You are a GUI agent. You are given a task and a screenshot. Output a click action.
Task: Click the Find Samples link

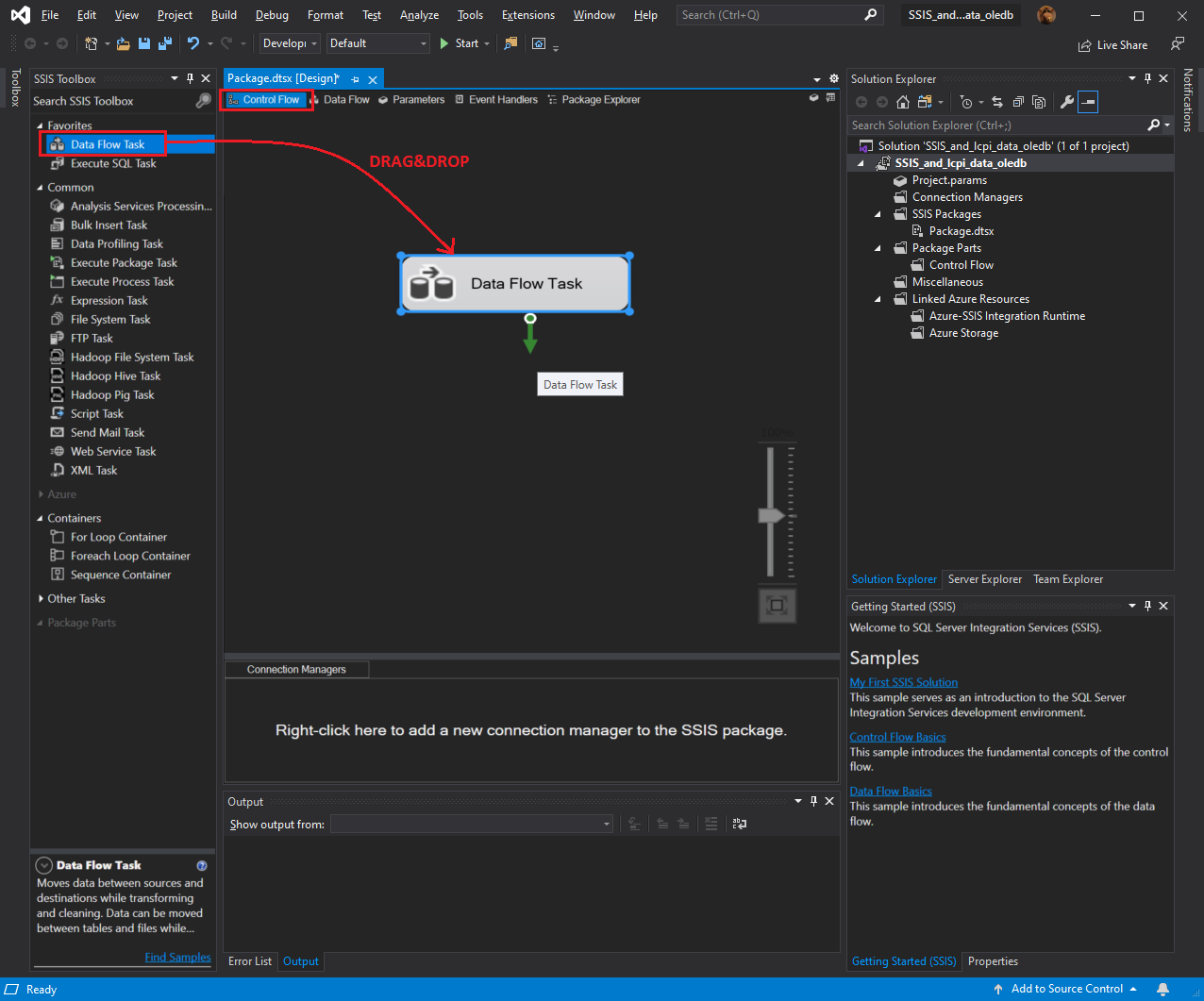click(178, 957)
